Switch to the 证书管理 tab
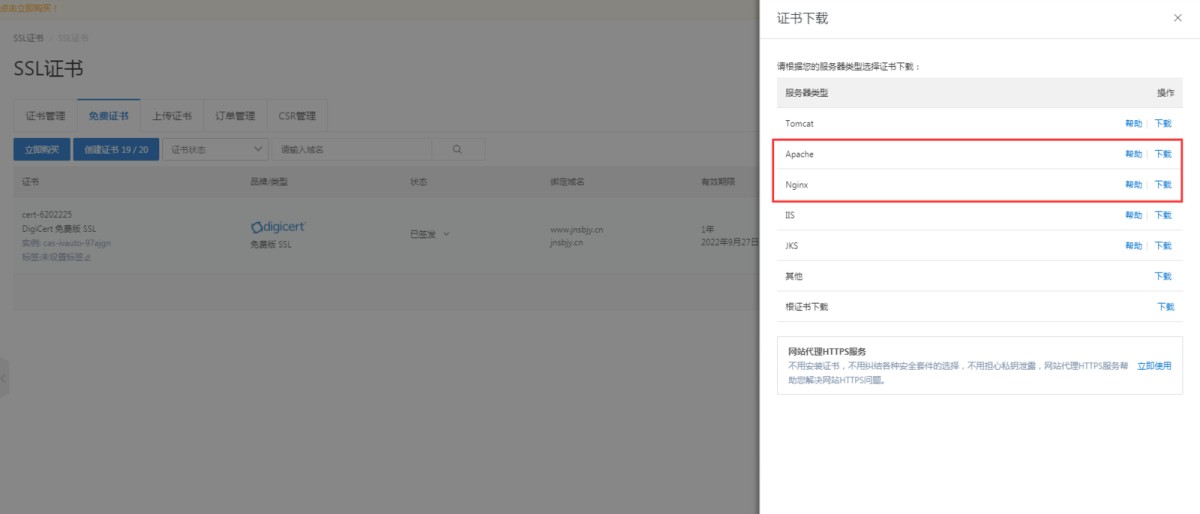 click(x=45, y=115)
